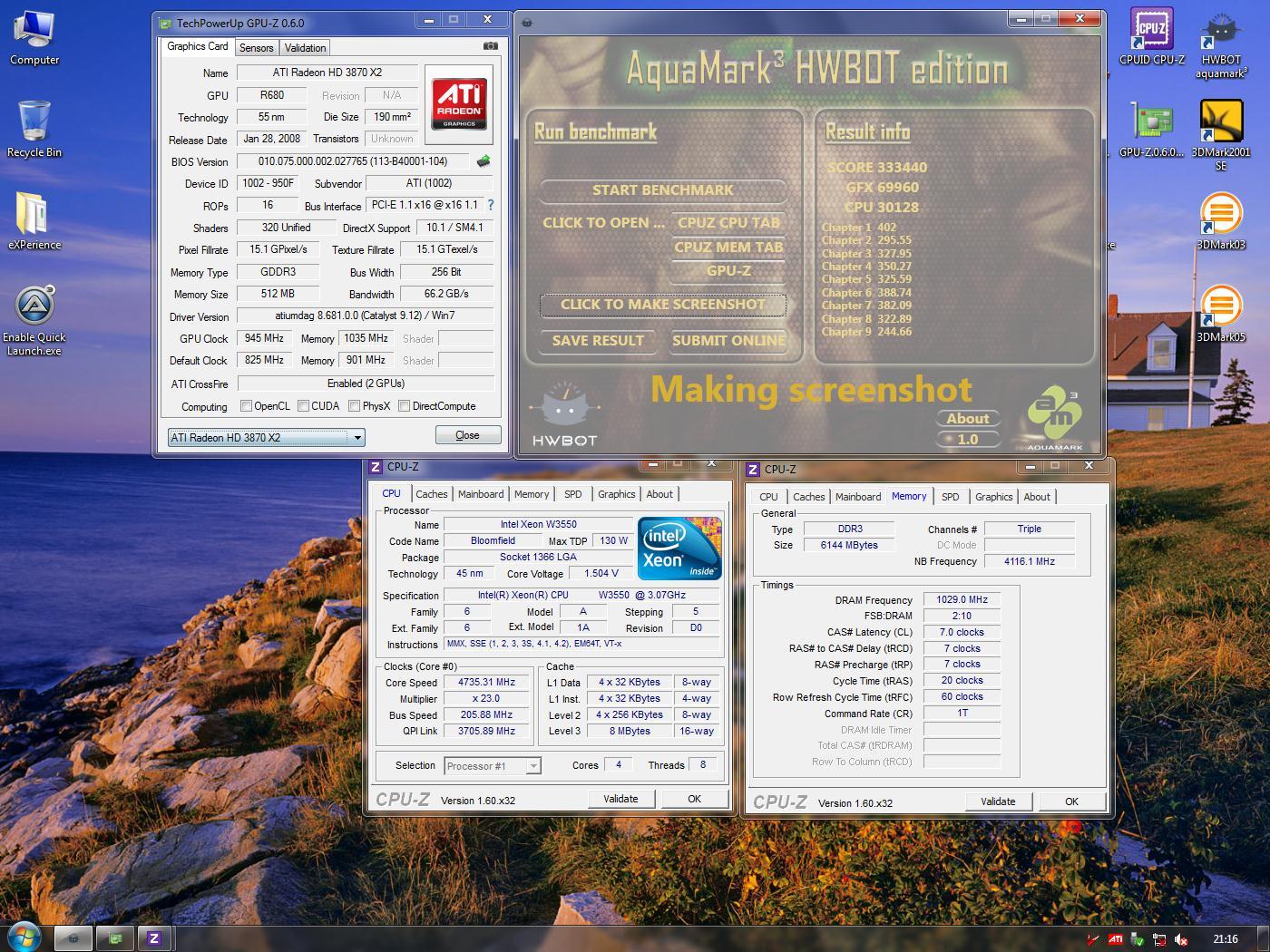The image size is (1270, 952).
Task: Select the Graphics Card tab in GPU-Z
Action: pos(198,46)
